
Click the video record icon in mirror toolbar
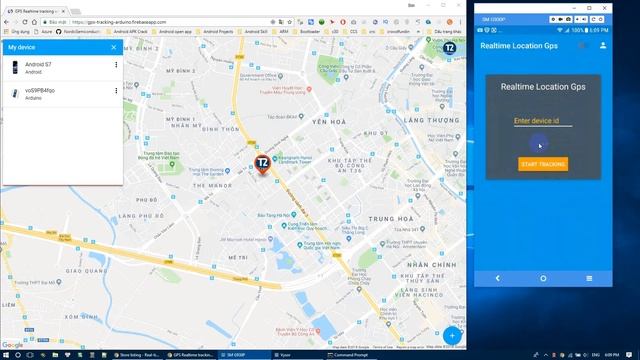click(x=560, y=19)
